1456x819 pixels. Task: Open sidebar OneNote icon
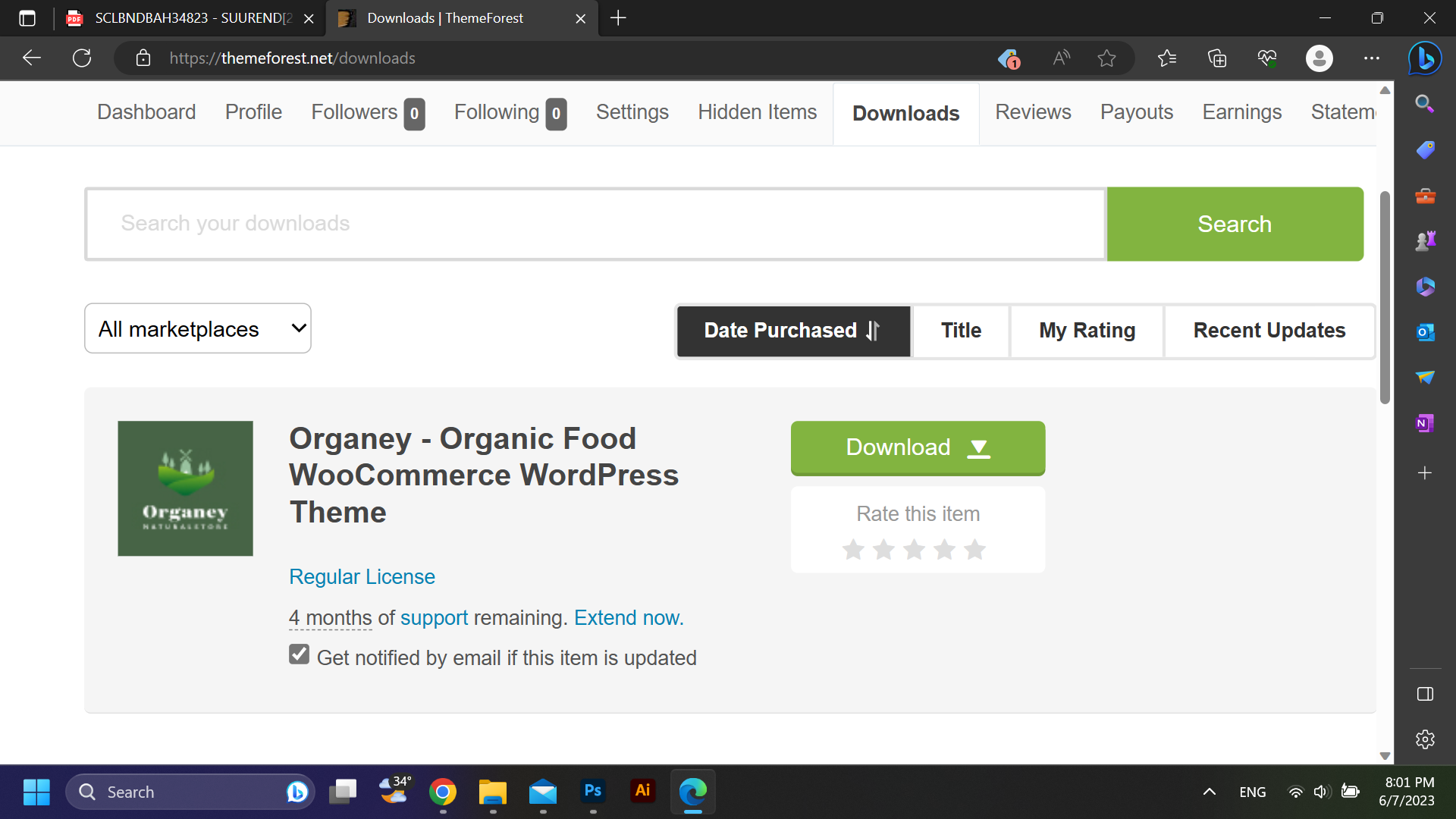[x=1425, y=423]
